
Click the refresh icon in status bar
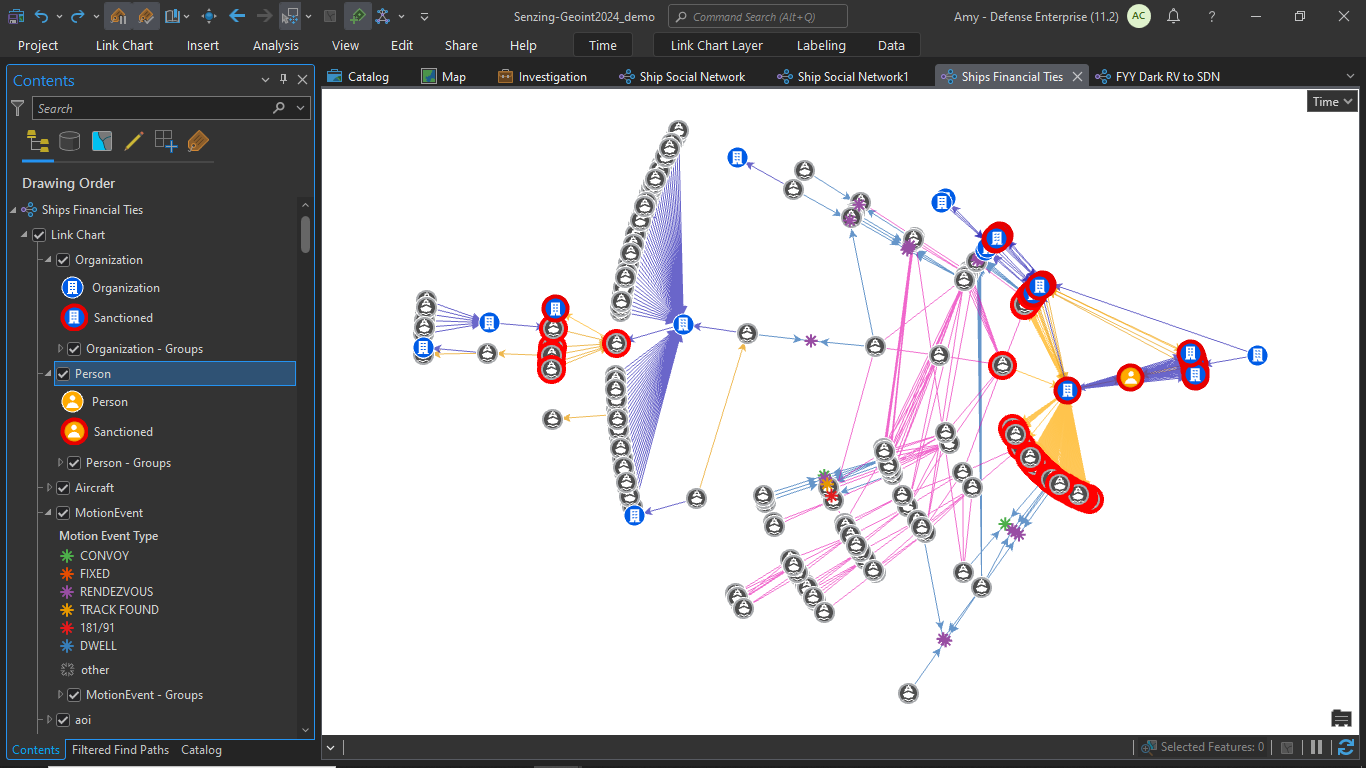tap(1345, 747)
